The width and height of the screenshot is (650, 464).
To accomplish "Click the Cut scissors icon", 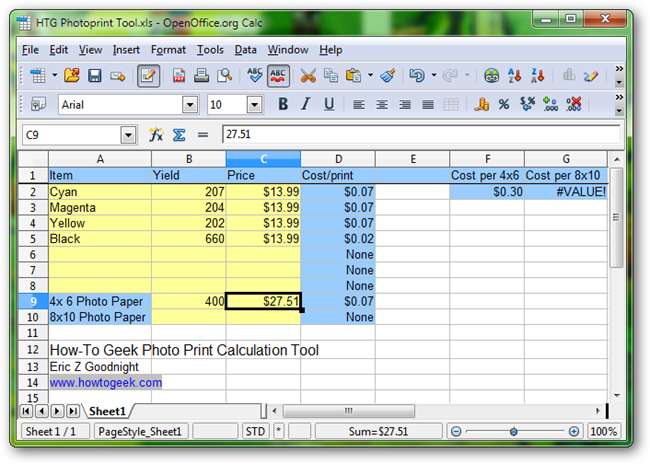I will tap(307, 75).
